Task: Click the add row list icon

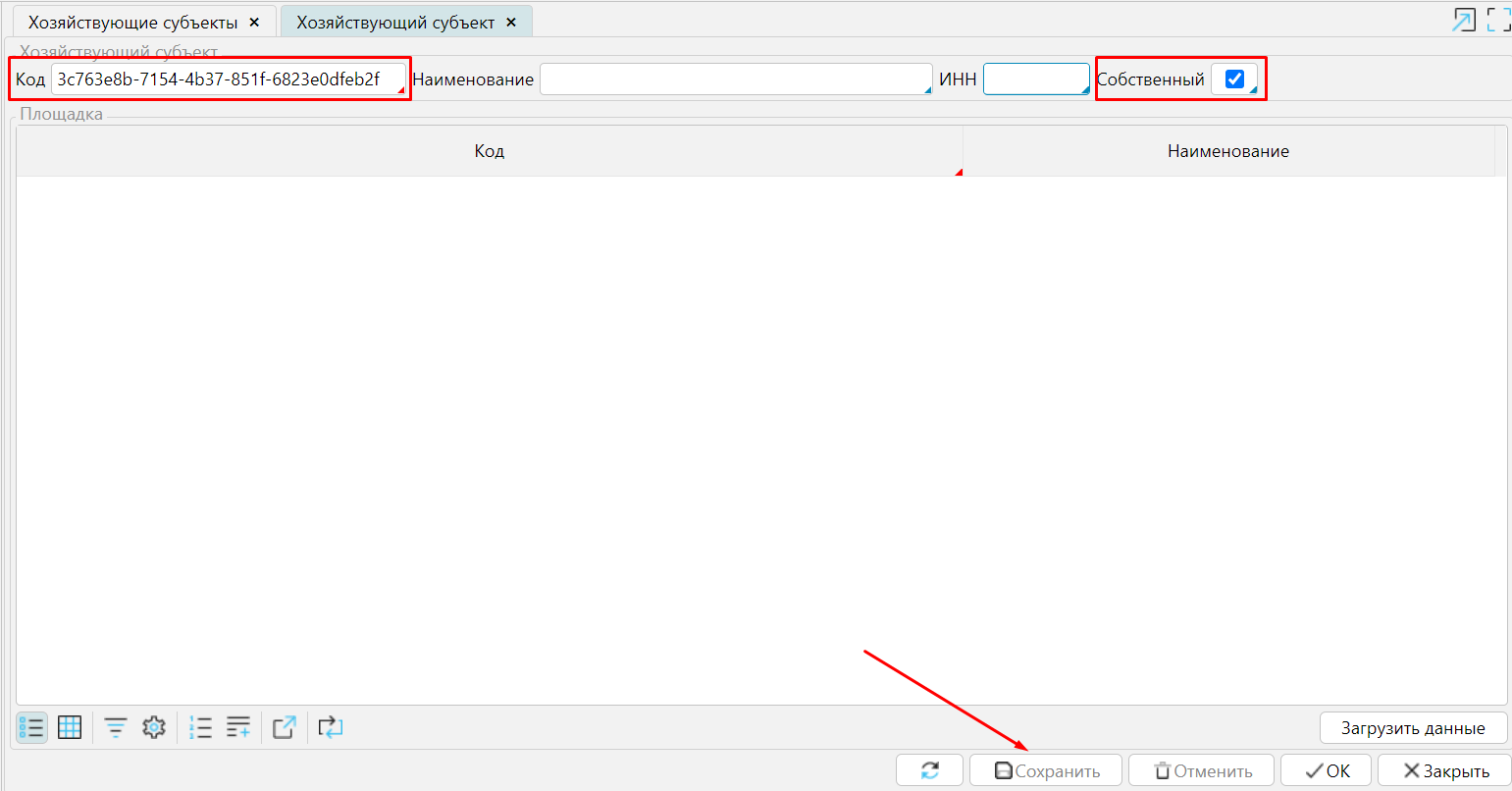Action: 238,727
